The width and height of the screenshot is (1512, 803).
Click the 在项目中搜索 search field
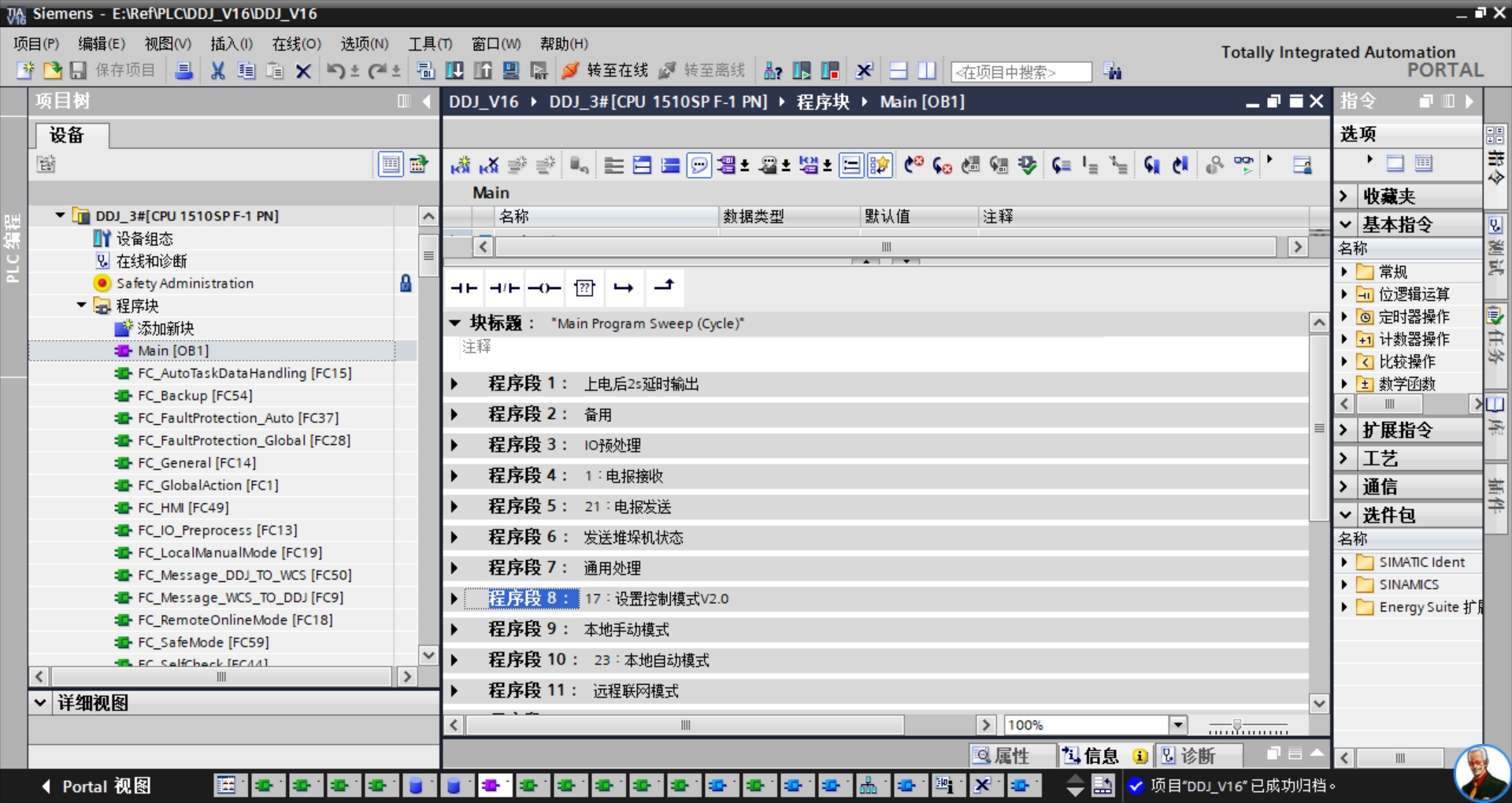tap(1021, 72)
